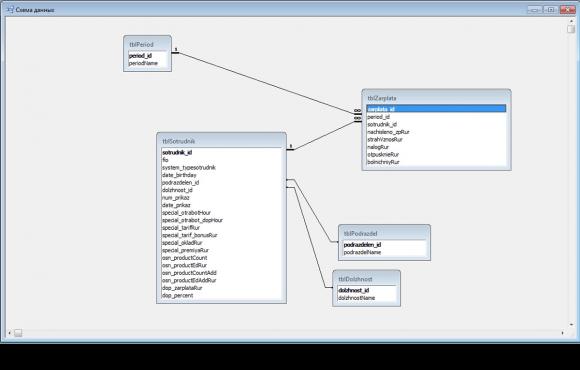Viewport: 580px width, 370px height.
Task: Select dolzhnostName in tblDolzhnost
Action: point(367,298)
